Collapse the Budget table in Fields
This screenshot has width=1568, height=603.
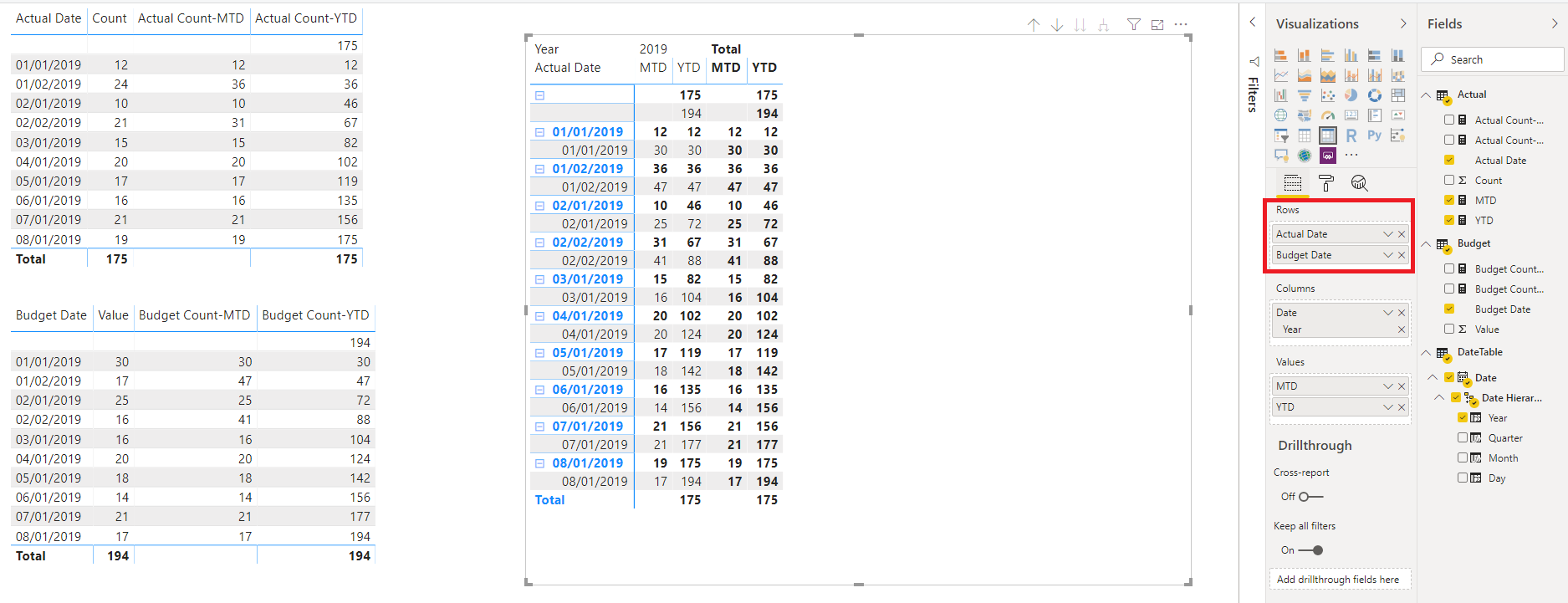point(1426,244)
